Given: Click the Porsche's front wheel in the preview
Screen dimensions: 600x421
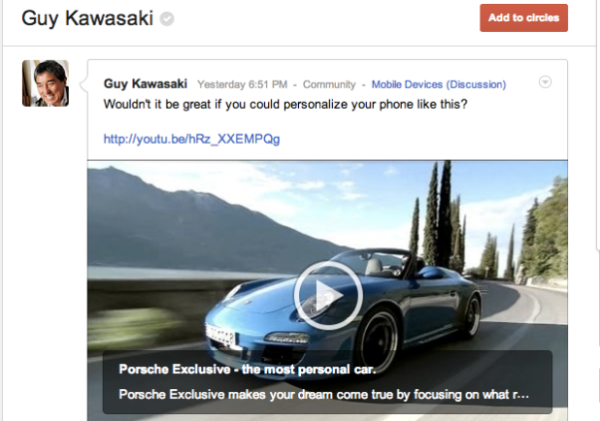Looking at the screenshot, I should (379, 339).
